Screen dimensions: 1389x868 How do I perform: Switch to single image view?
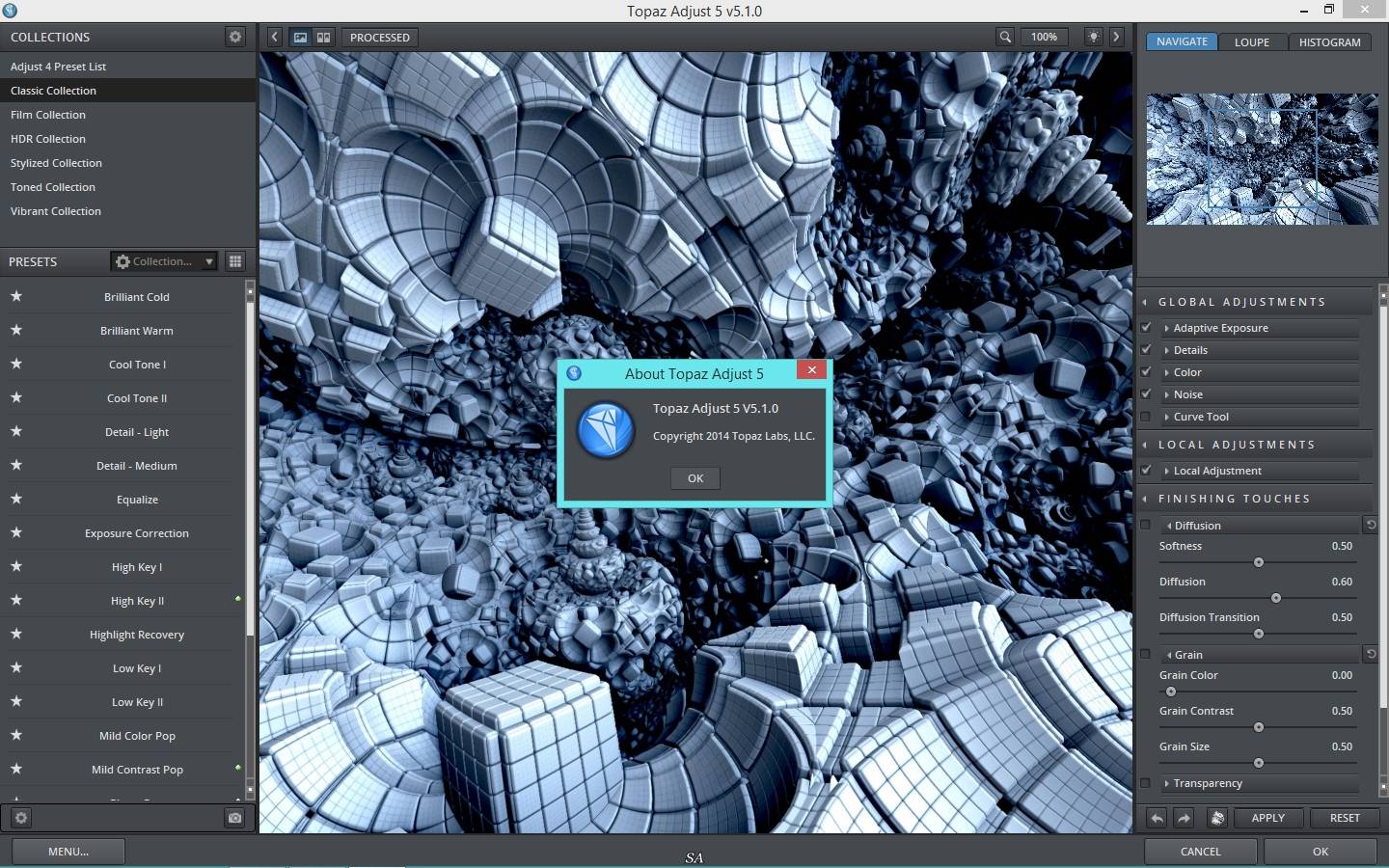301,37
